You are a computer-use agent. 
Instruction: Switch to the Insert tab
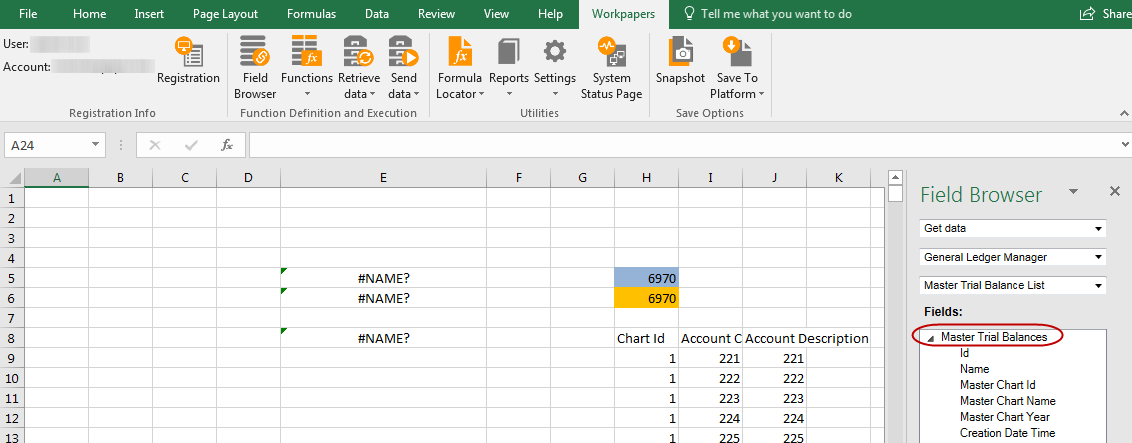[x=149, y=14]
